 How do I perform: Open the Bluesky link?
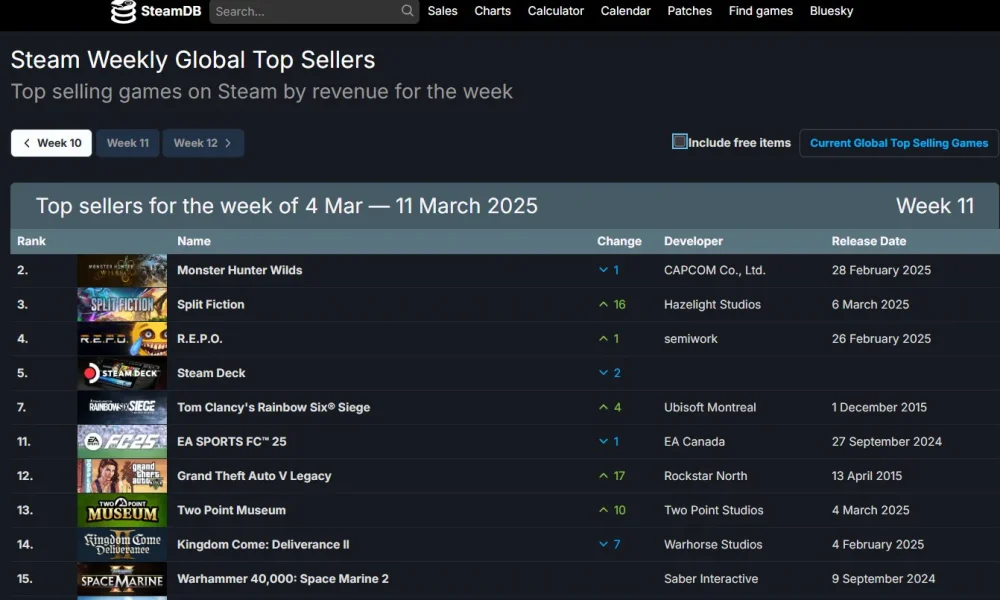pos(832,11)
